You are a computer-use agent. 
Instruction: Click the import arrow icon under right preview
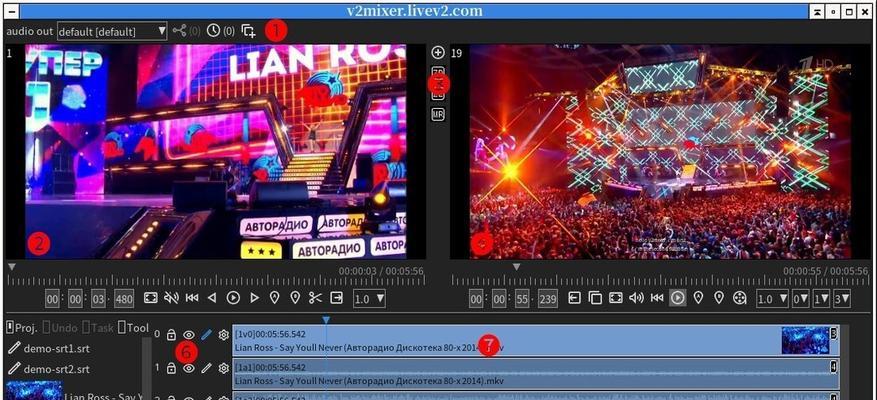[574, 298]
